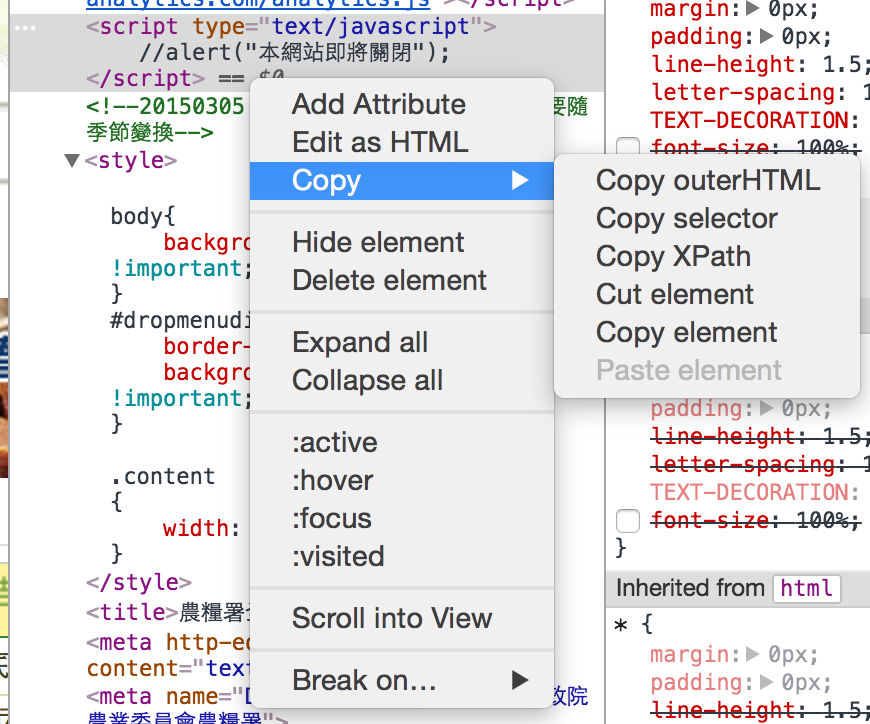This screenshot has height=724, width=870.
Task: Click the ellipsis beside script node
Action: coord(25,28)
